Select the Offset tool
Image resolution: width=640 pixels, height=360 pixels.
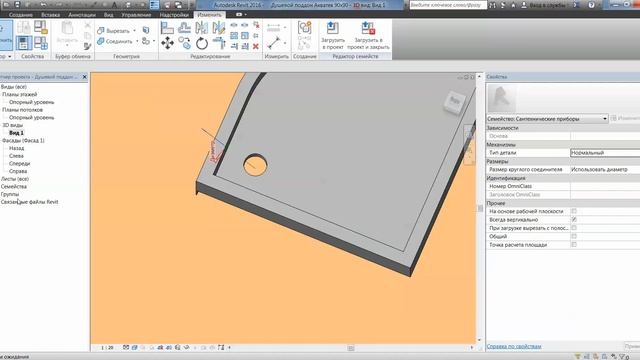pyautogui.click(x=184, y=28)
